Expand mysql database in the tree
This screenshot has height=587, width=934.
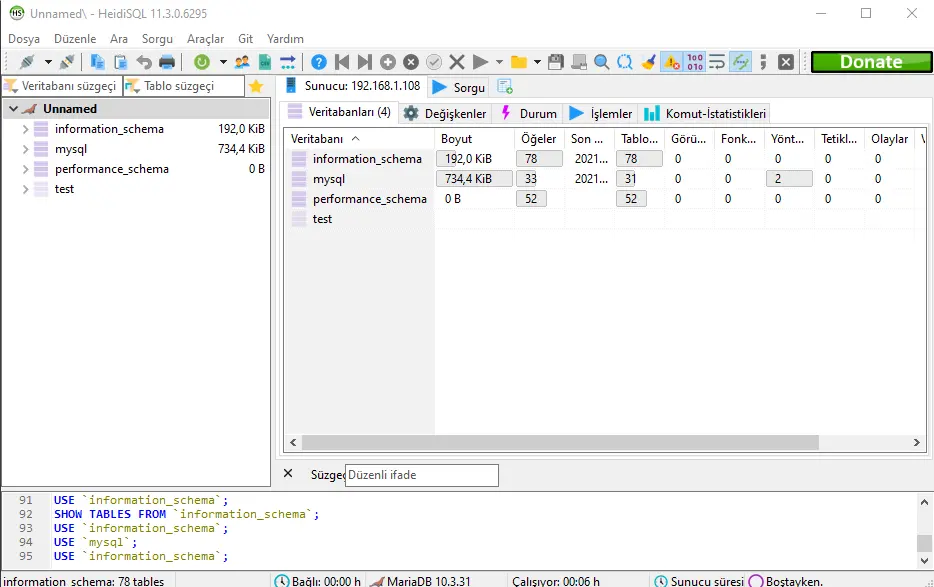(x=25, y=149)
